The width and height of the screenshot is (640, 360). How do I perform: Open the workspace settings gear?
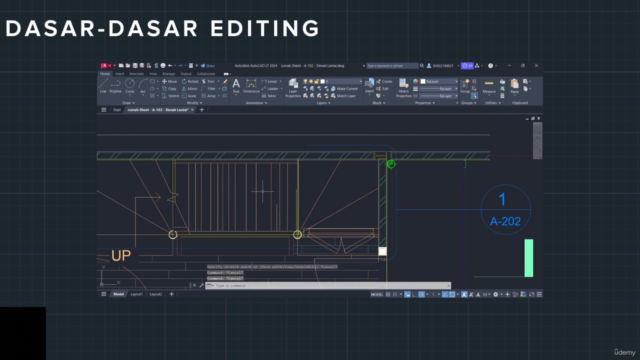pyautogui.click(x=496, y=294)
